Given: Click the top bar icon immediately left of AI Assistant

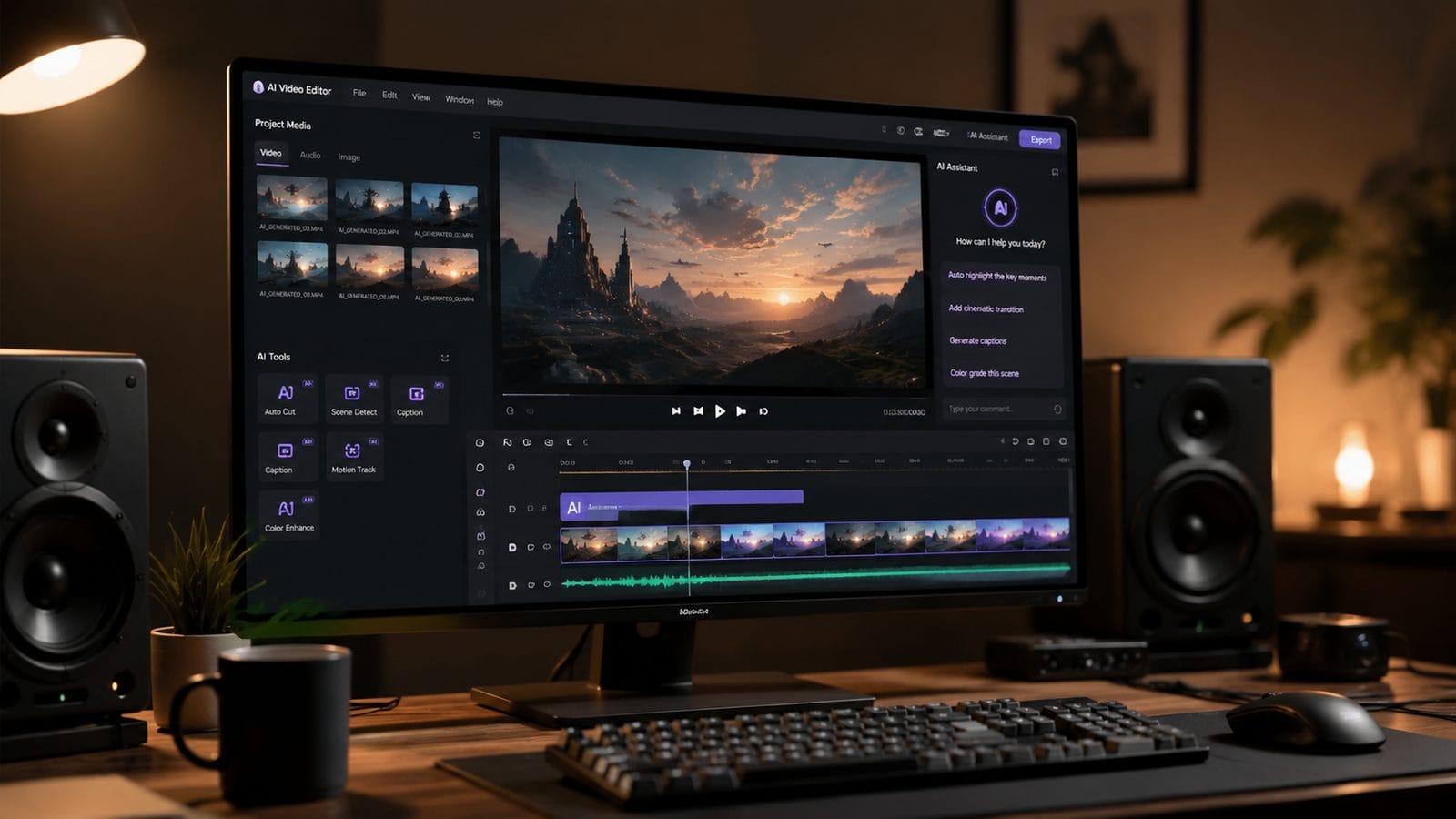Looking at the screenshot, I should tap(941, 133).
